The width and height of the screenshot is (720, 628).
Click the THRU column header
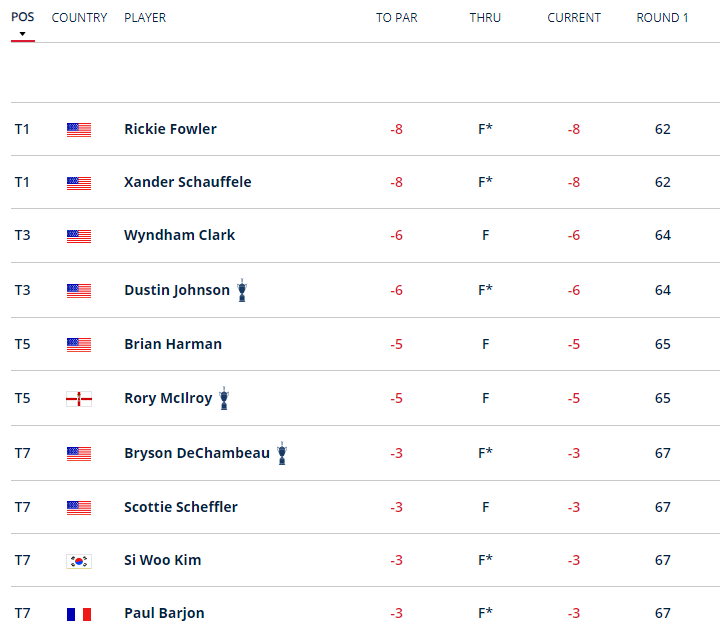[x=485, y=18]
